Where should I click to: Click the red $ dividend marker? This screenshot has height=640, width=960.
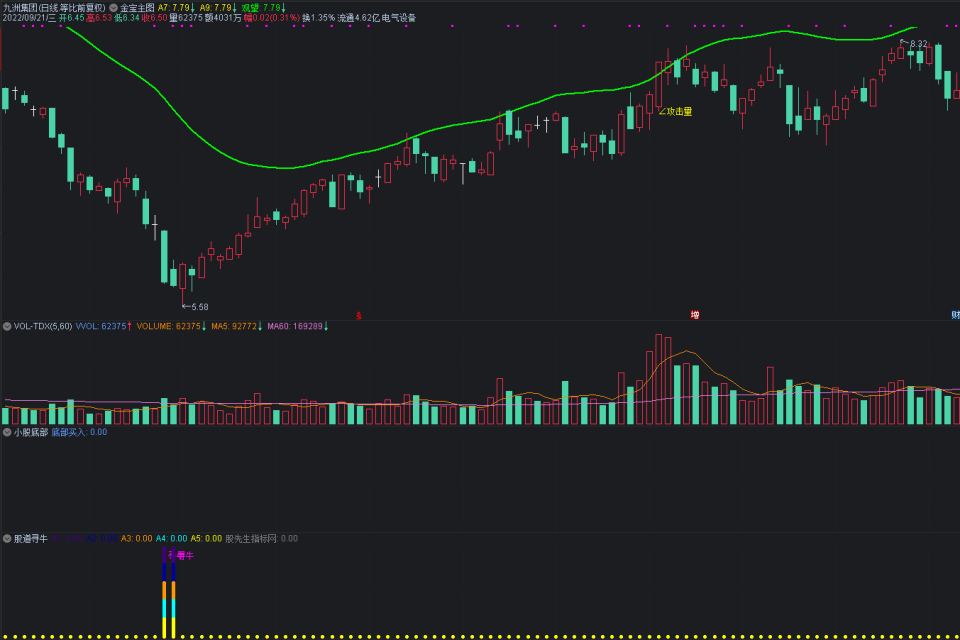359,316
